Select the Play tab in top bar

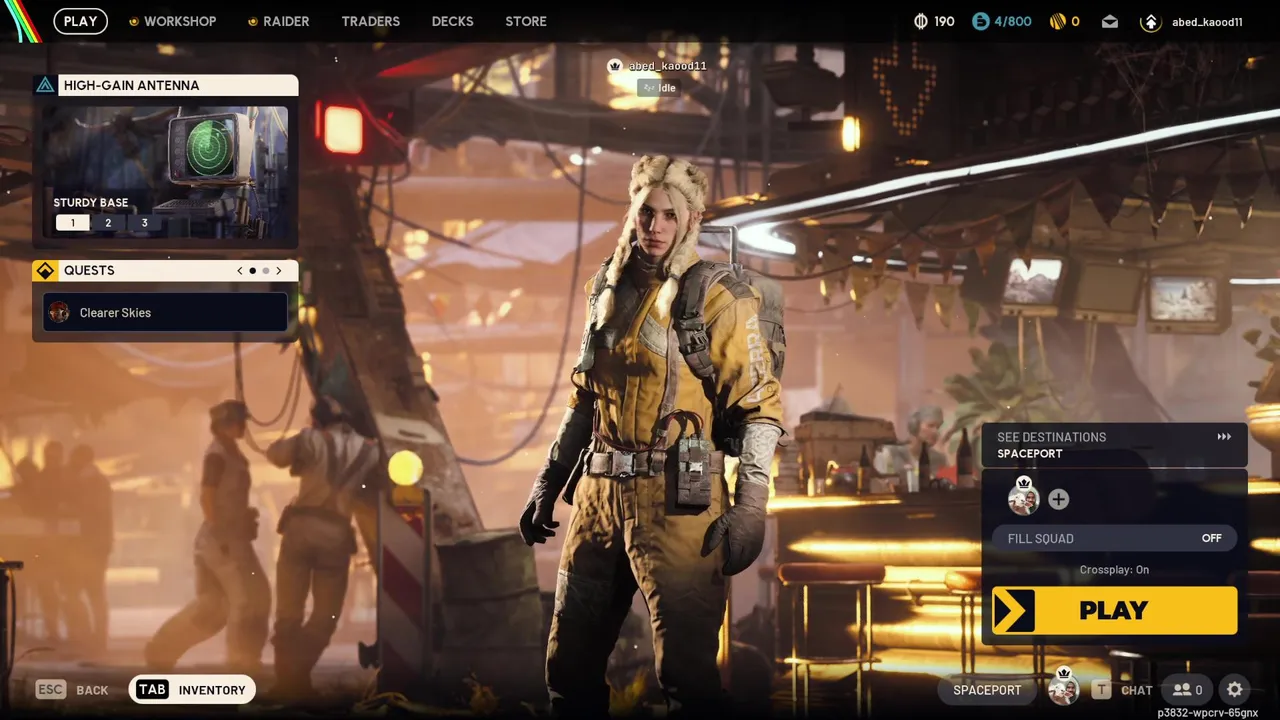tap(81, 21)
